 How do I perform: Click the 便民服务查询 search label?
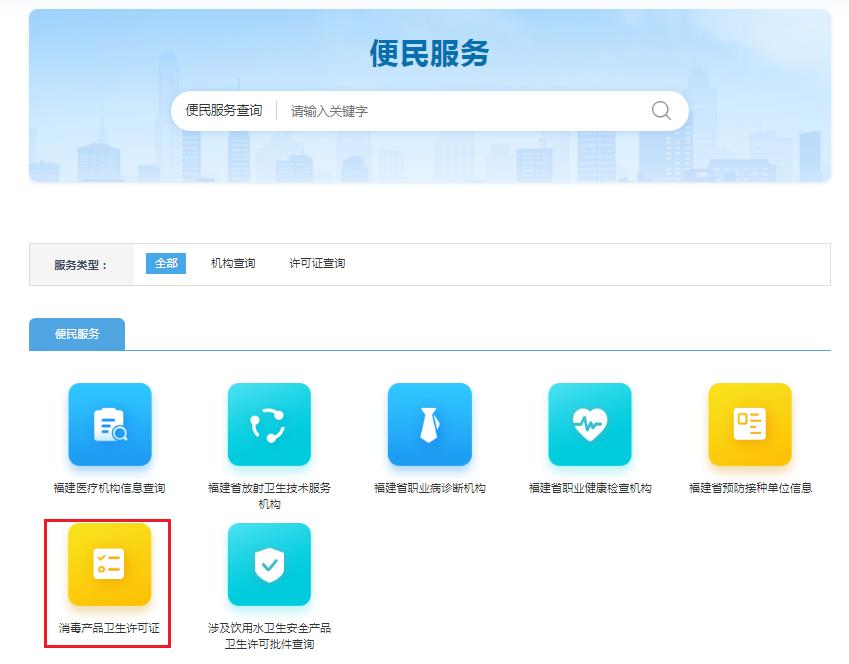point(224,111)
